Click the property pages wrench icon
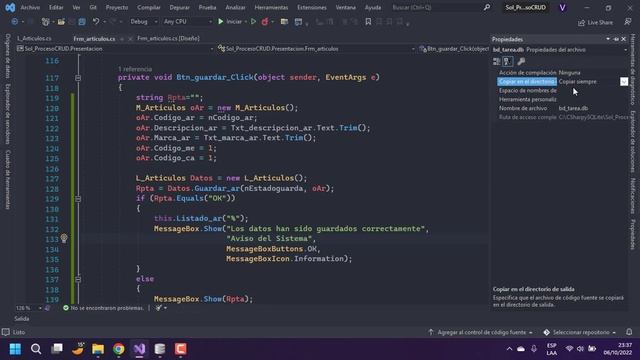Viewport: 640px width, 360px height. (521, 62)
